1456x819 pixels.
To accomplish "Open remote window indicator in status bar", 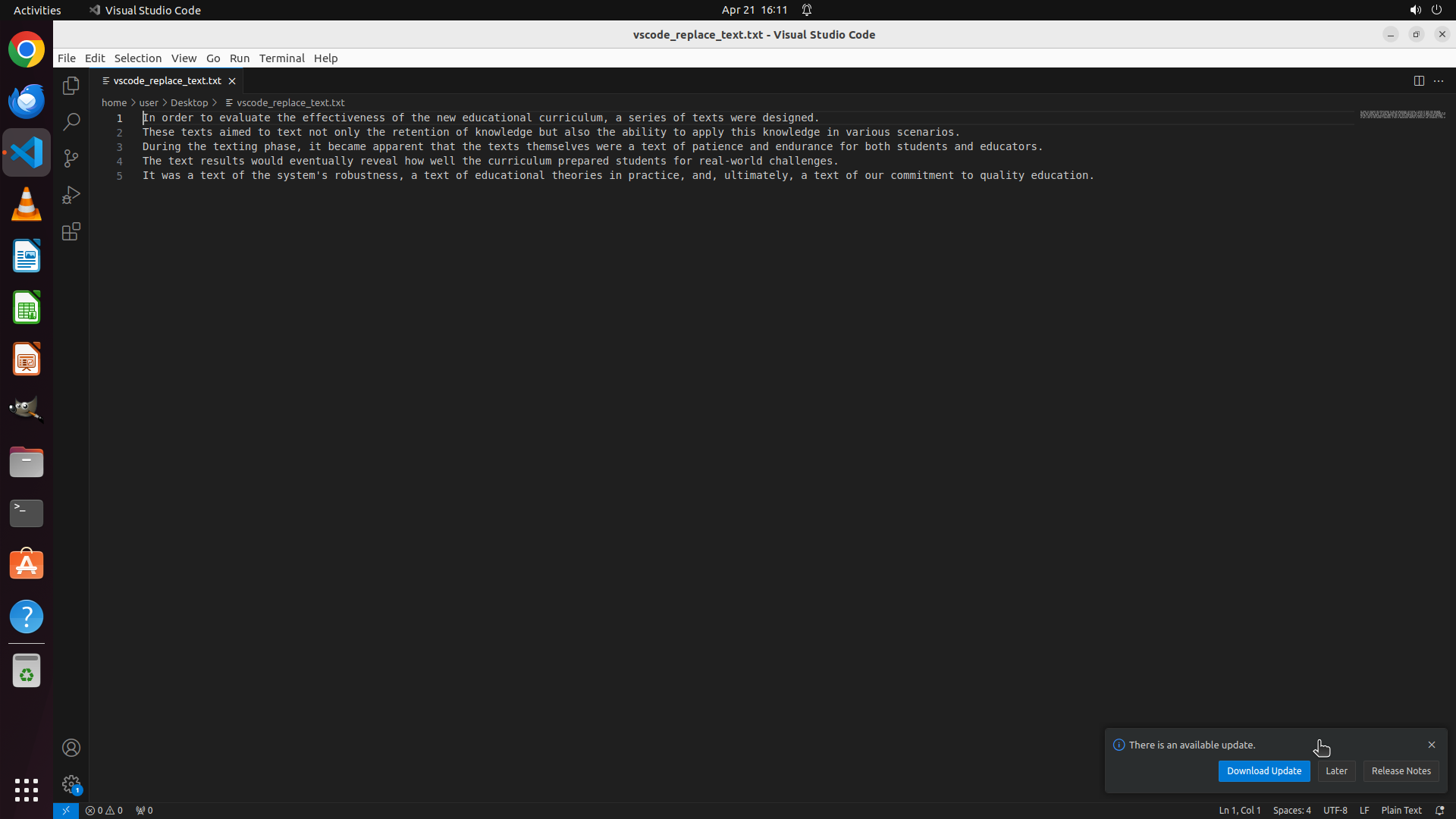I will [66, 810].
